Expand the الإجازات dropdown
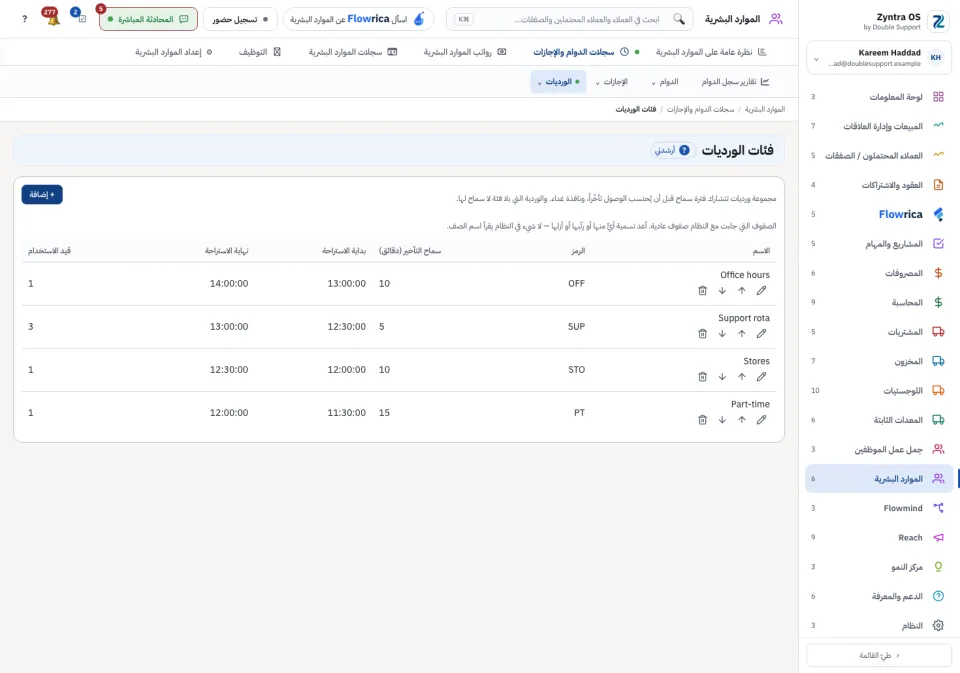 tap(611, 81)
